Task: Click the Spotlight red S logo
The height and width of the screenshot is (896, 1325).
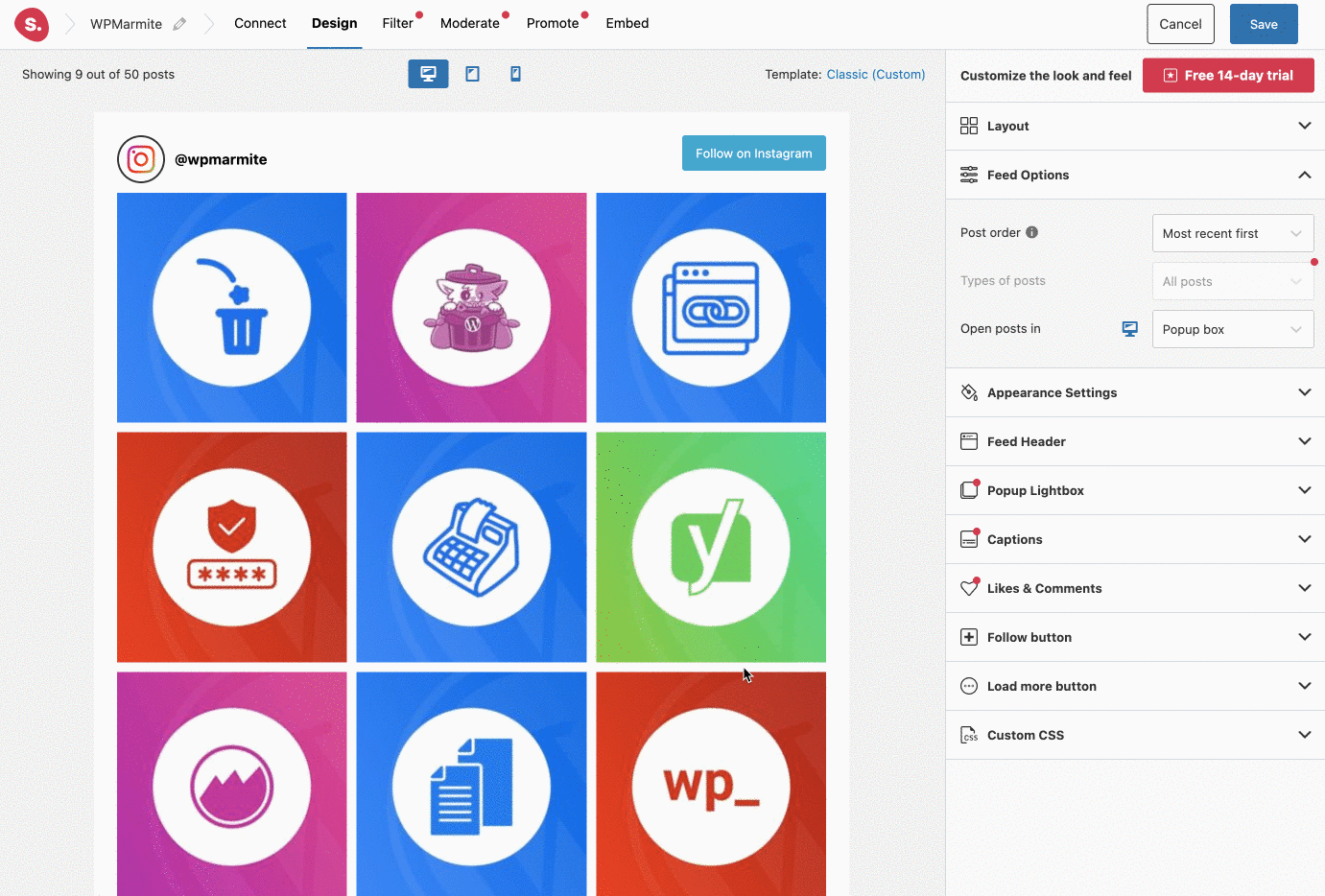Action: click(x=32, y=24)
